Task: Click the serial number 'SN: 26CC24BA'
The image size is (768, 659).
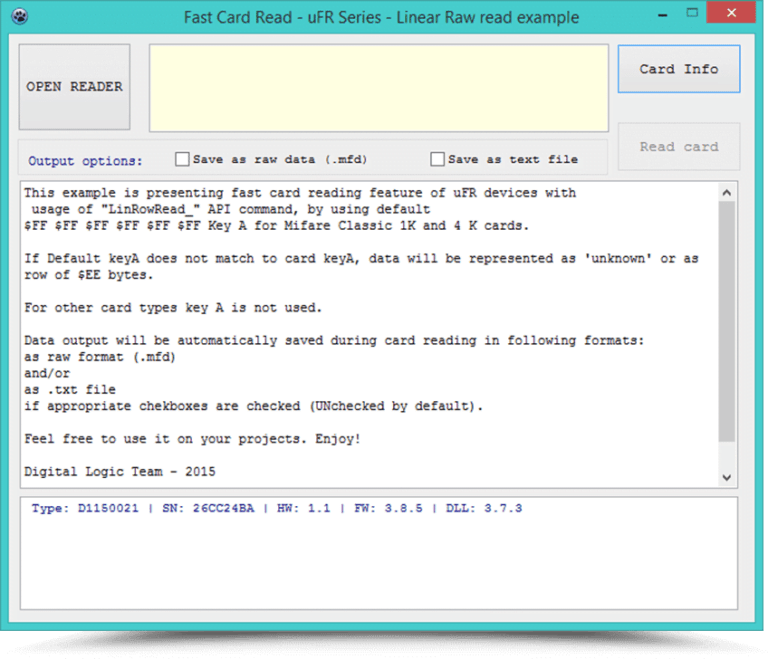Action: pos(208,509)
